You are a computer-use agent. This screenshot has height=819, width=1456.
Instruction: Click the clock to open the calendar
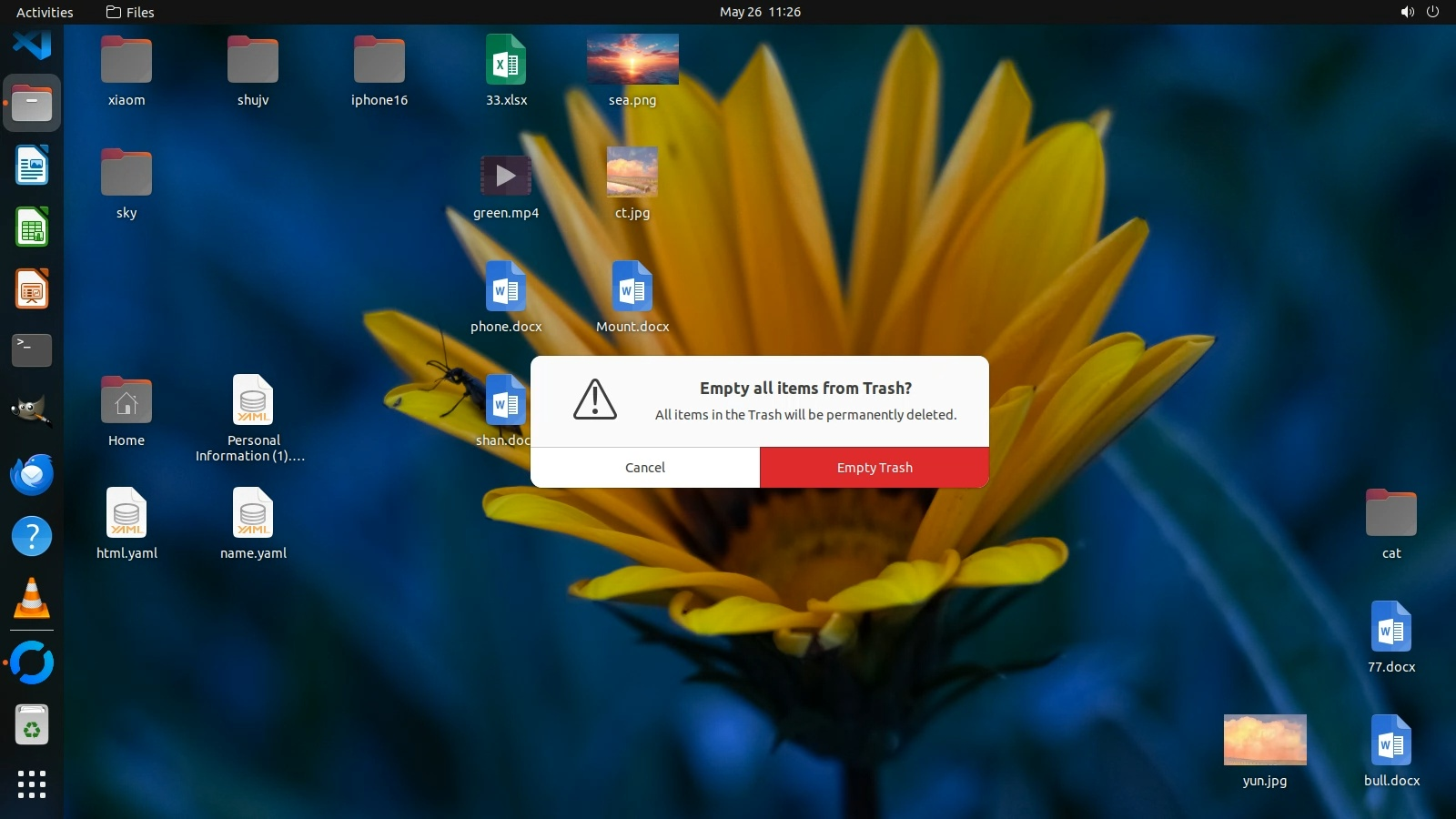point(760,12)
